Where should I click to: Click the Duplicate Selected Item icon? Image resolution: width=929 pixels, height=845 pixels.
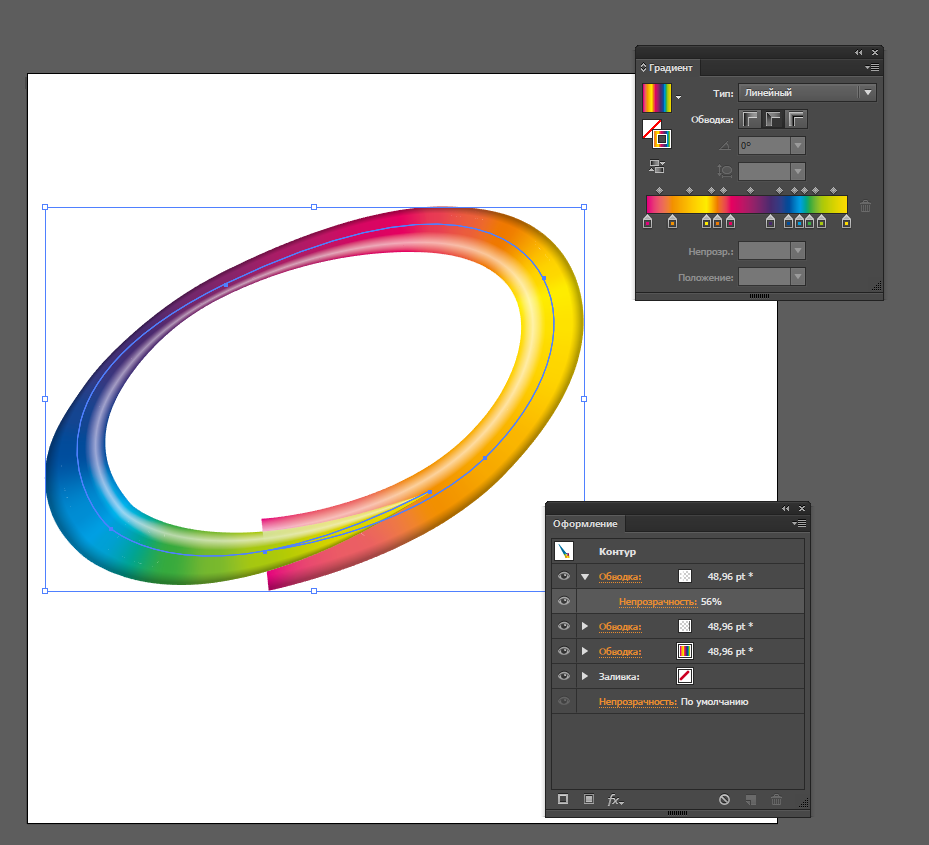point(751,800)
